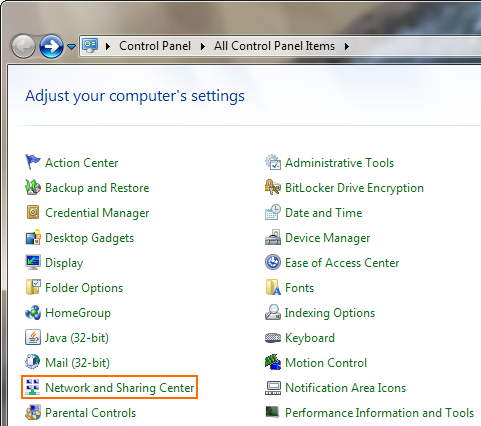Image resolution: width=481 pixels, height=426 pixels.
Task: Expand the recent pages dropdown arrow
Action: pos(71,47)
